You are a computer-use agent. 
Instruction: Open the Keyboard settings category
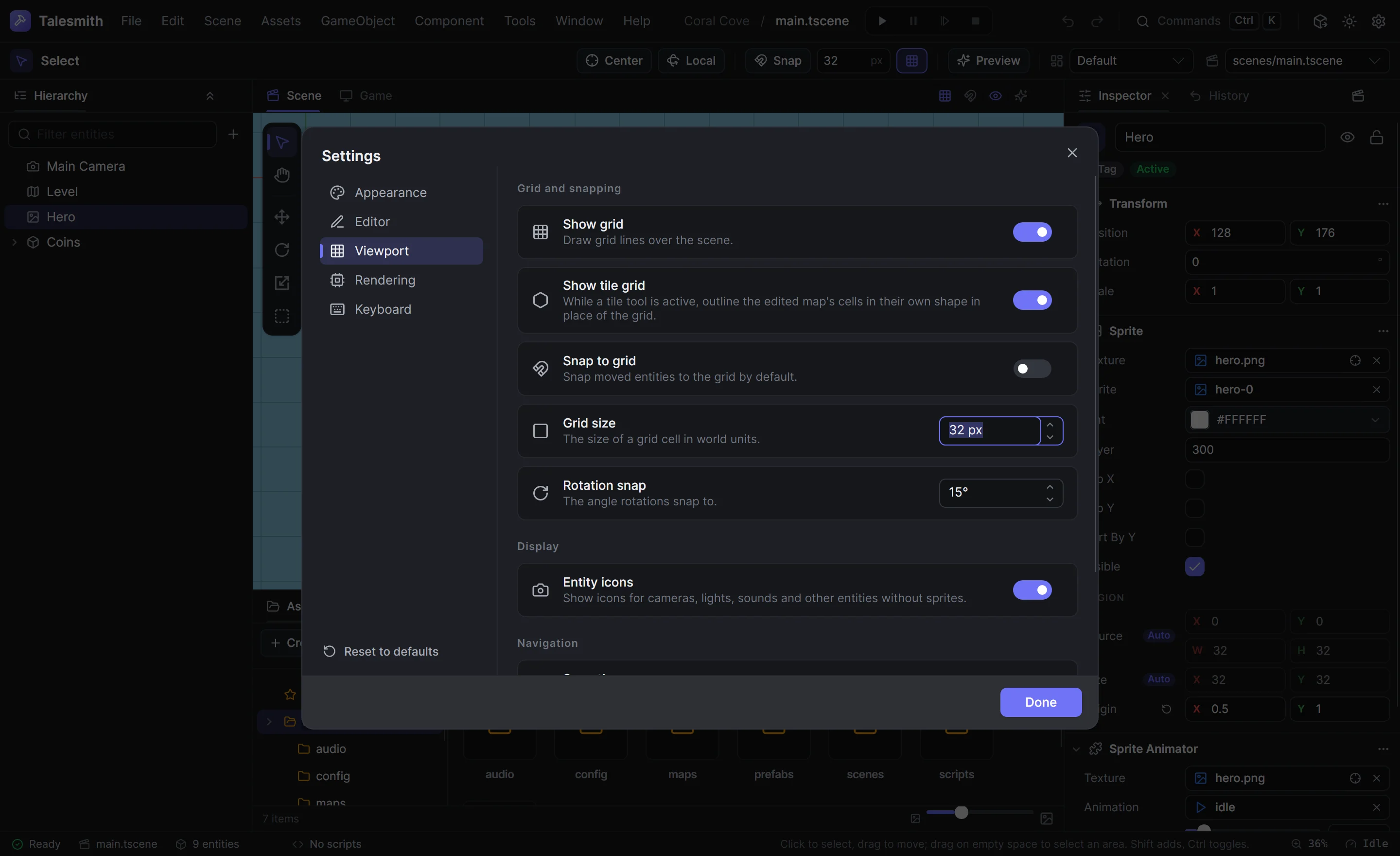401,309
